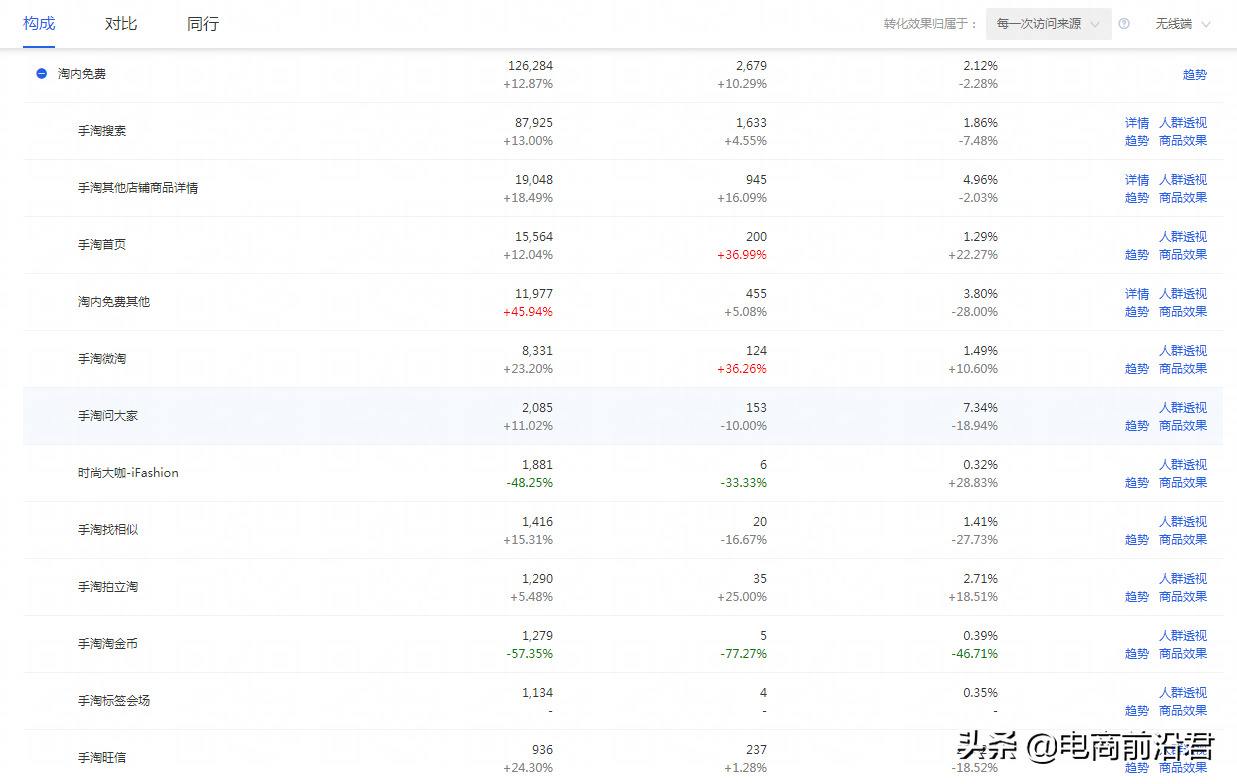Open the 每一次访问来源 dropdown
The width and height of the screenshot is (1237, 784).
tap(1048, 24)
